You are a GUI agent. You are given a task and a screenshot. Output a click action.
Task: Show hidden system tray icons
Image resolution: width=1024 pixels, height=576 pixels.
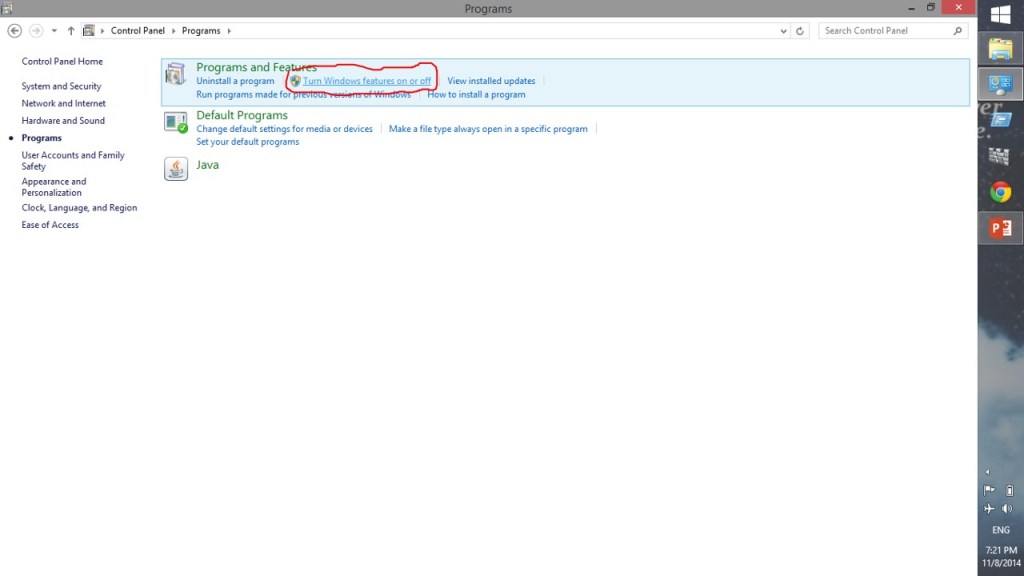(988, 472)
